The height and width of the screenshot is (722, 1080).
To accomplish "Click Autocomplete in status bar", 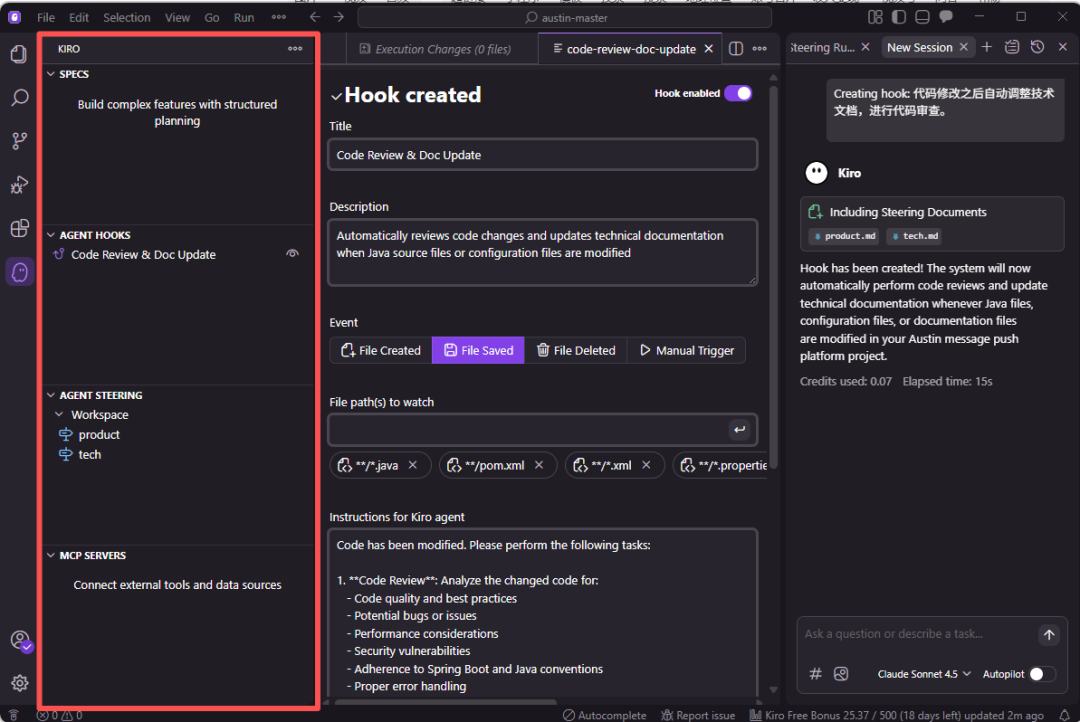I will 605,715.
